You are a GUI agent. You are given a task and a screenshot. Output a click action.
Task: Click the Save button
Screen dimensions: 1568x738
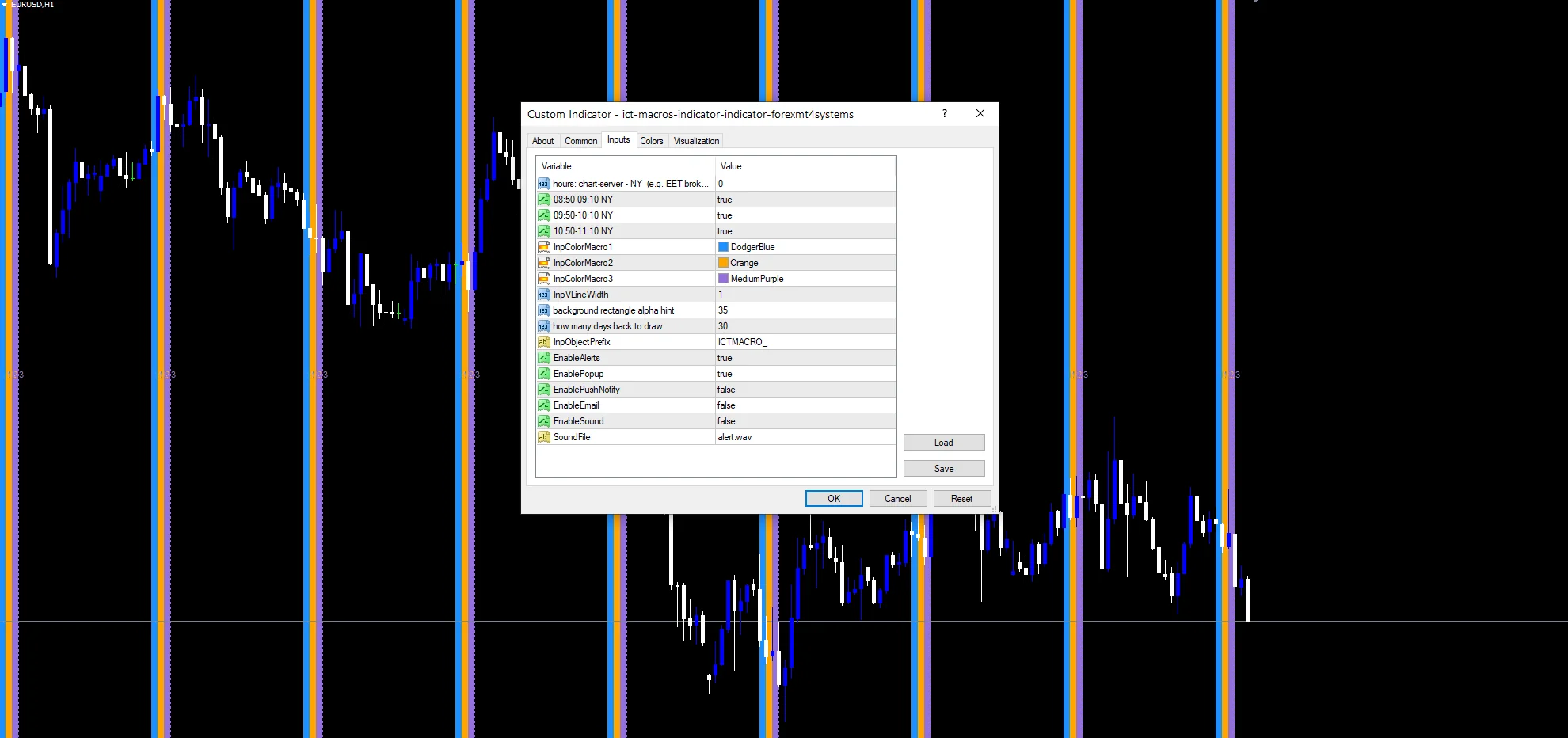tap(944, 469)
